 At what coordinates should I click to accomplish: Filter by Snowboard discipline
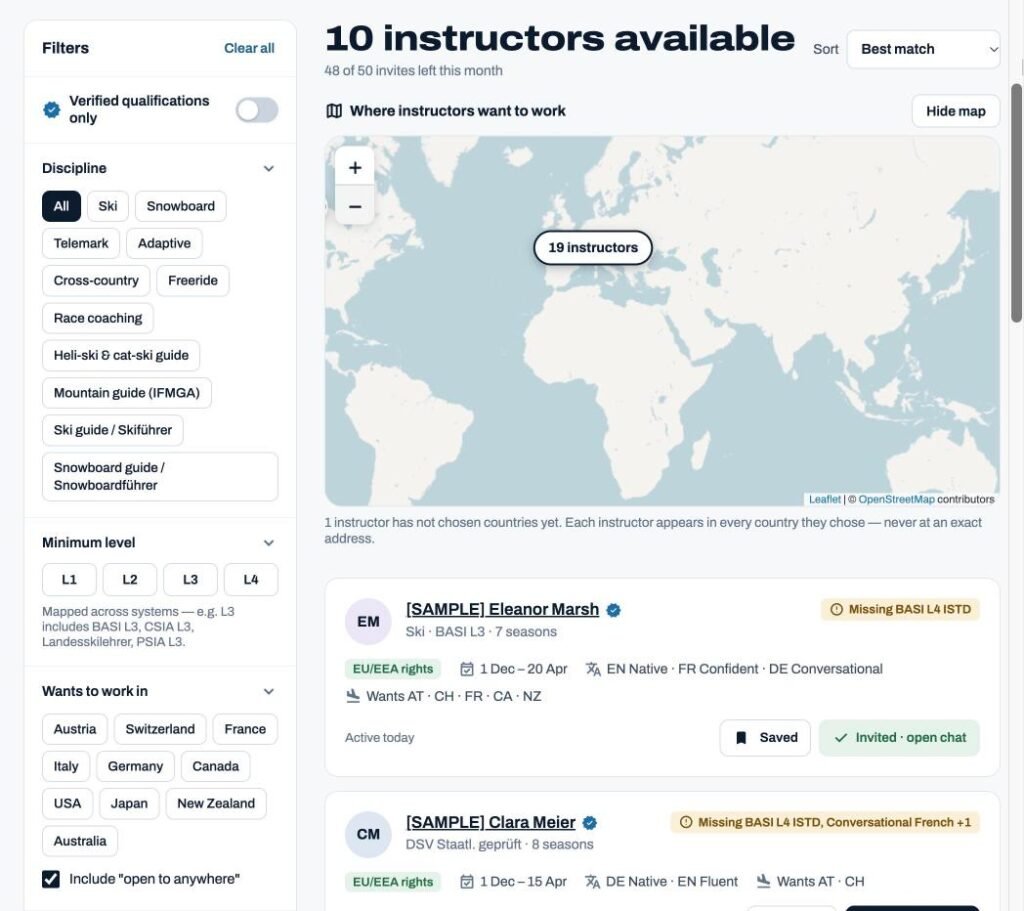180,206
